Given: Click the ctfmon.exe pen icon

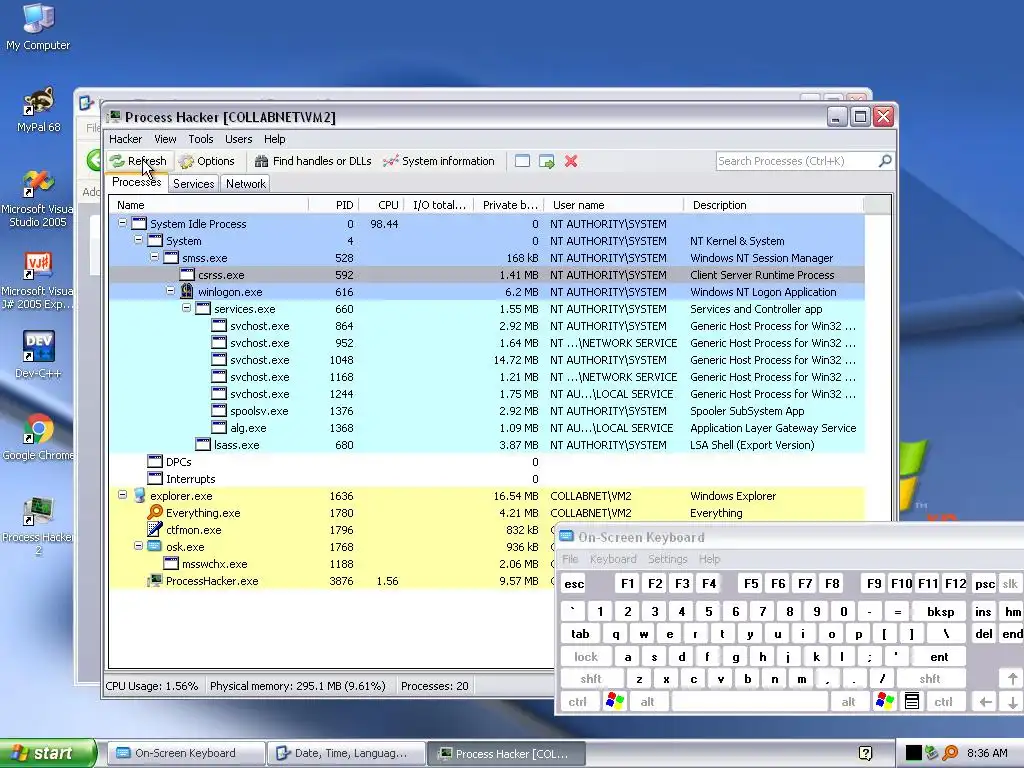Looking at the screenshot, I should tap(155, 529).
